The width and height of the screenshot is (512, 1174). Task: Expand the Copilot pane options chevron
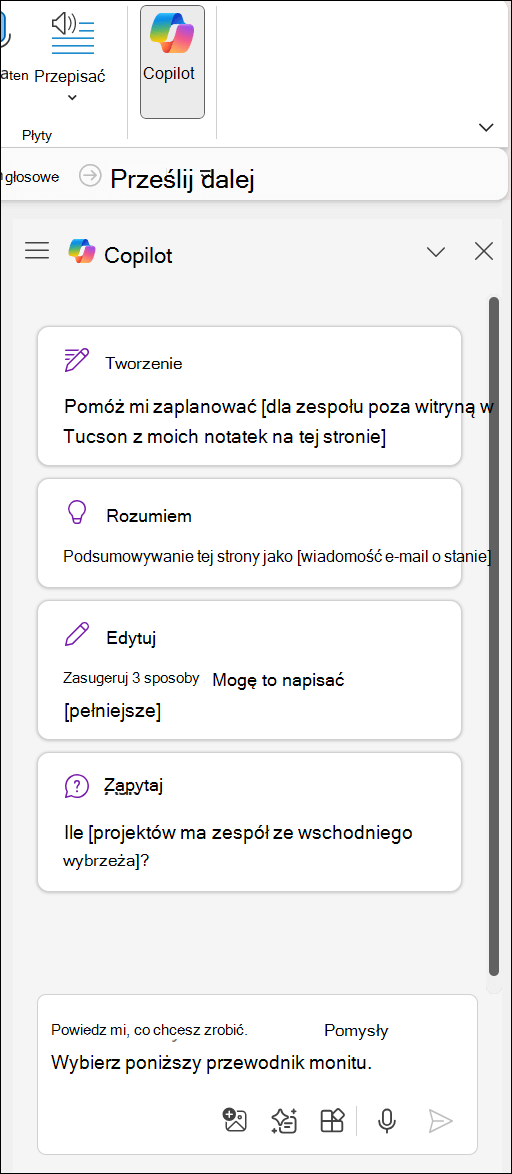(x=436, y=252)
